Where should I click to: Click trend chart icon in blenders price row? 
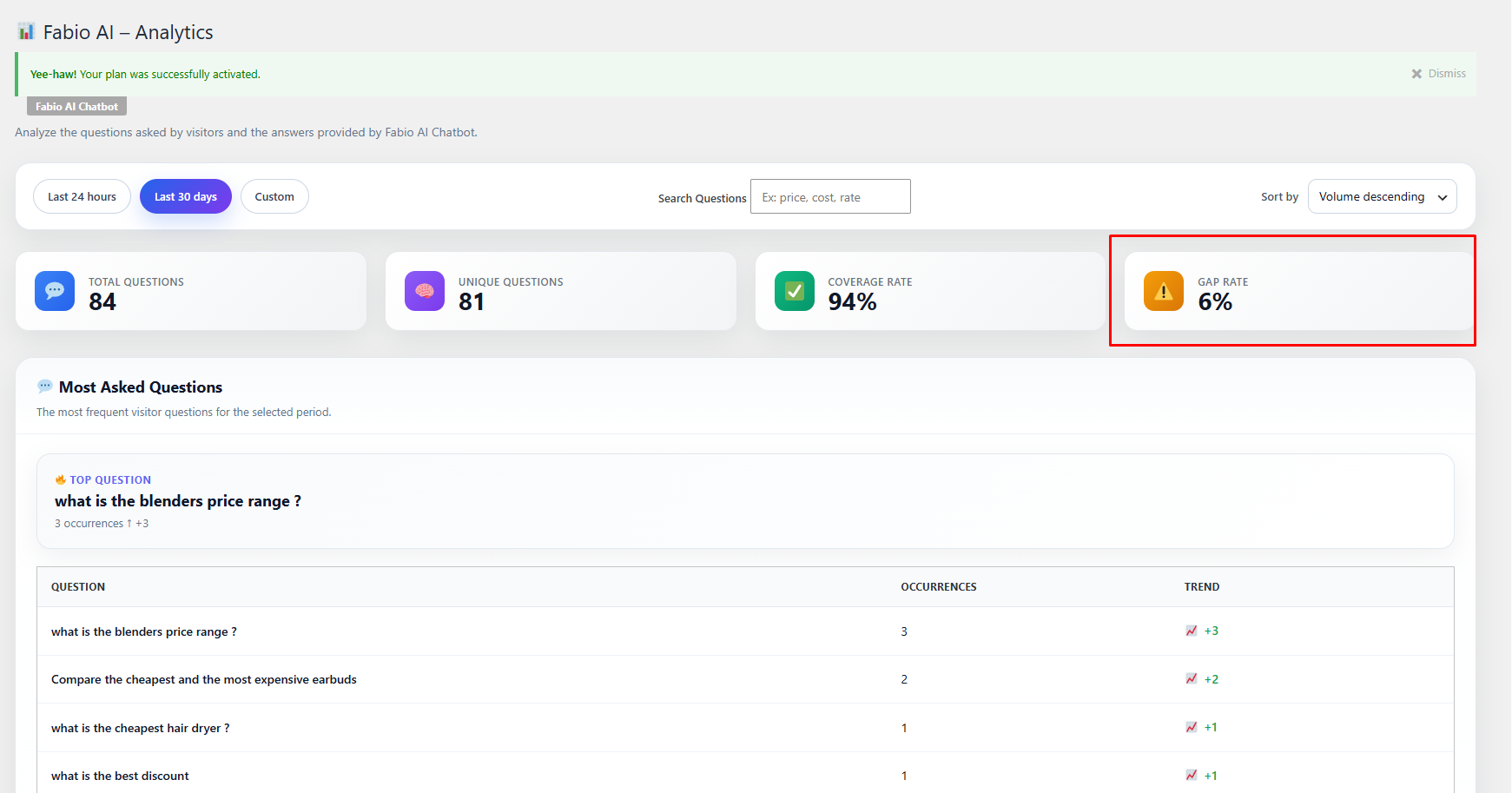[1192, 631]
